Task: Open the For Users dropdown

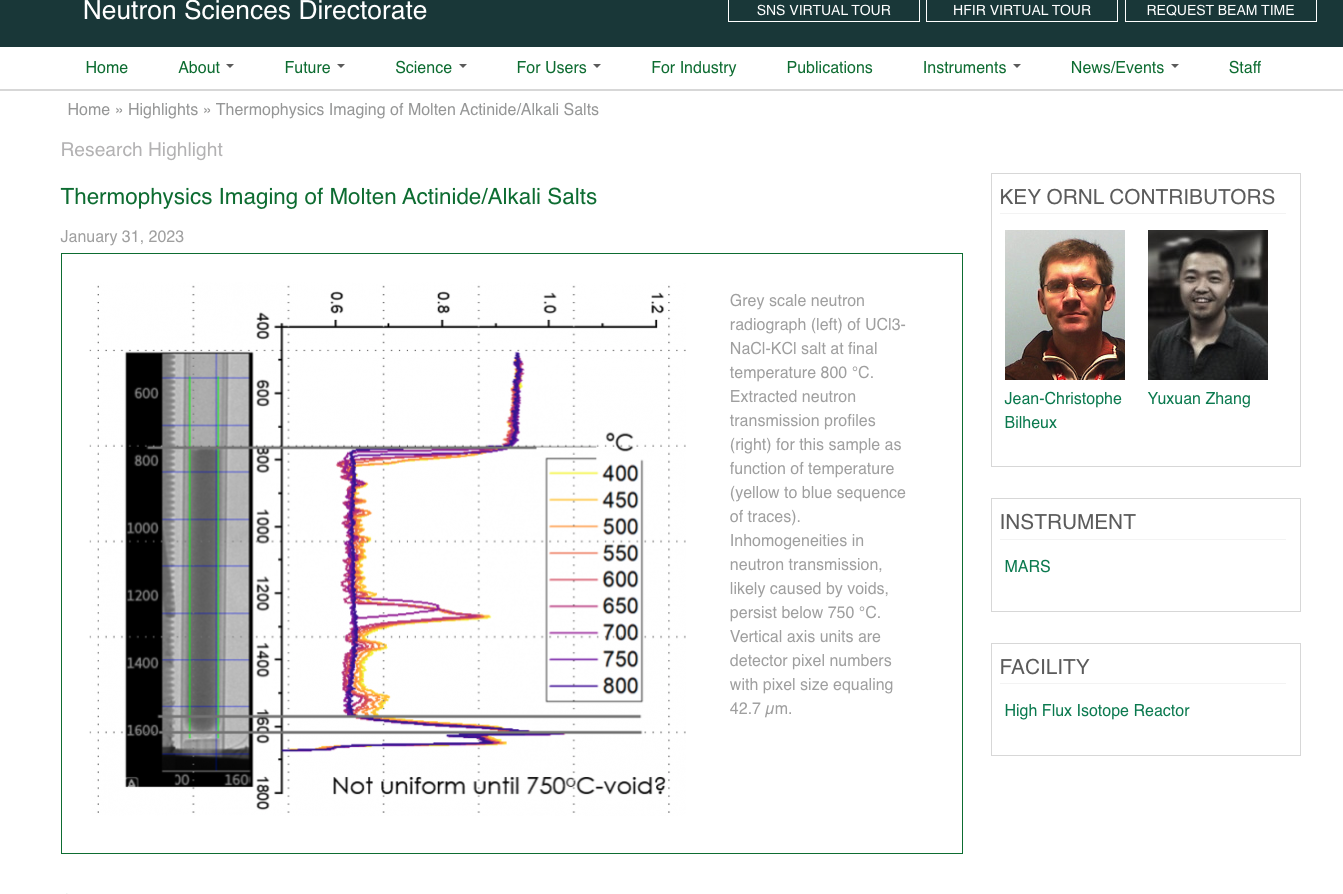Action: [558, 68]
